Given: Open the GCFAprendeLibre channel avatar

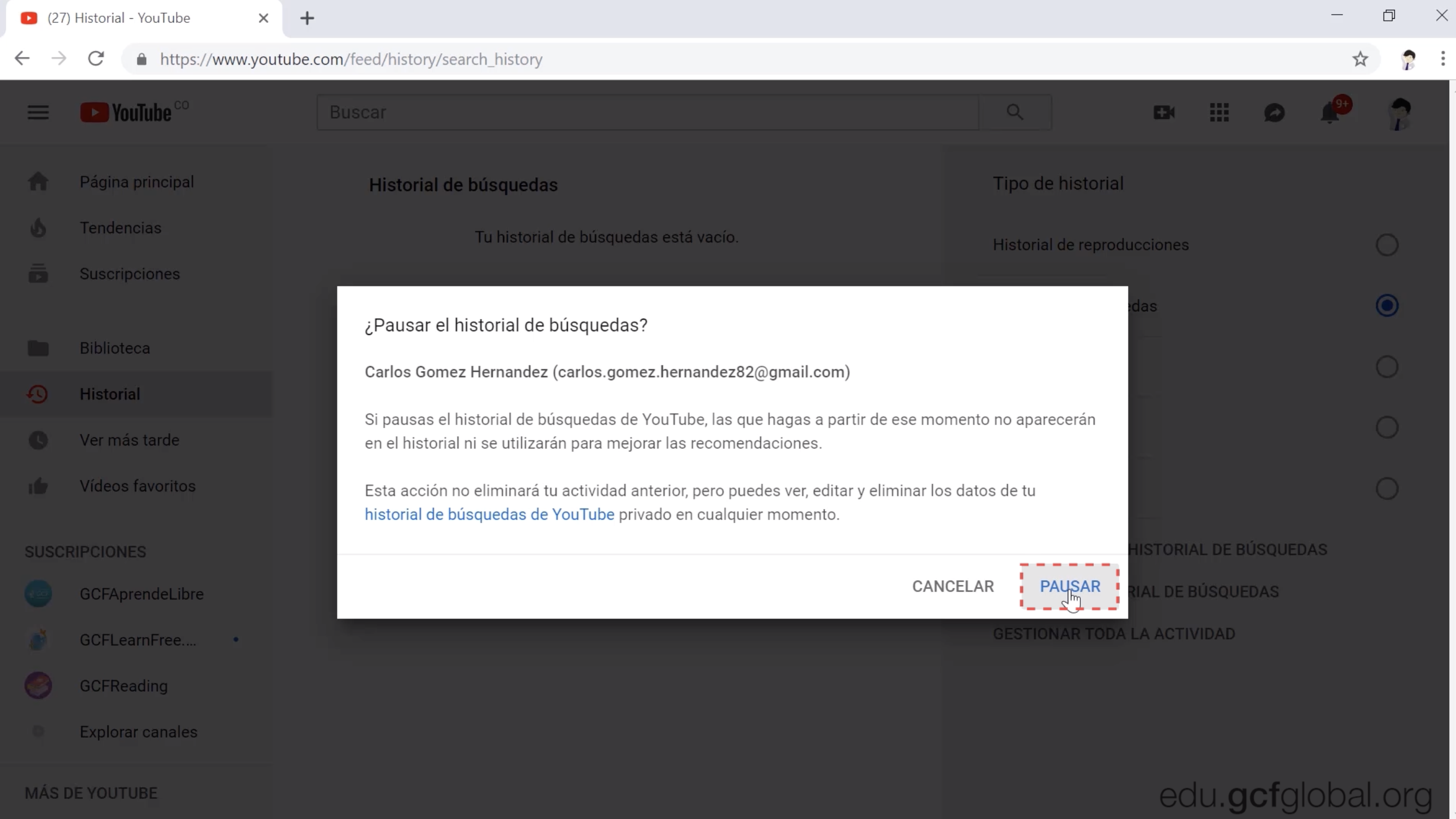Looking at the screenshot, I should click(x=38, y=594).
